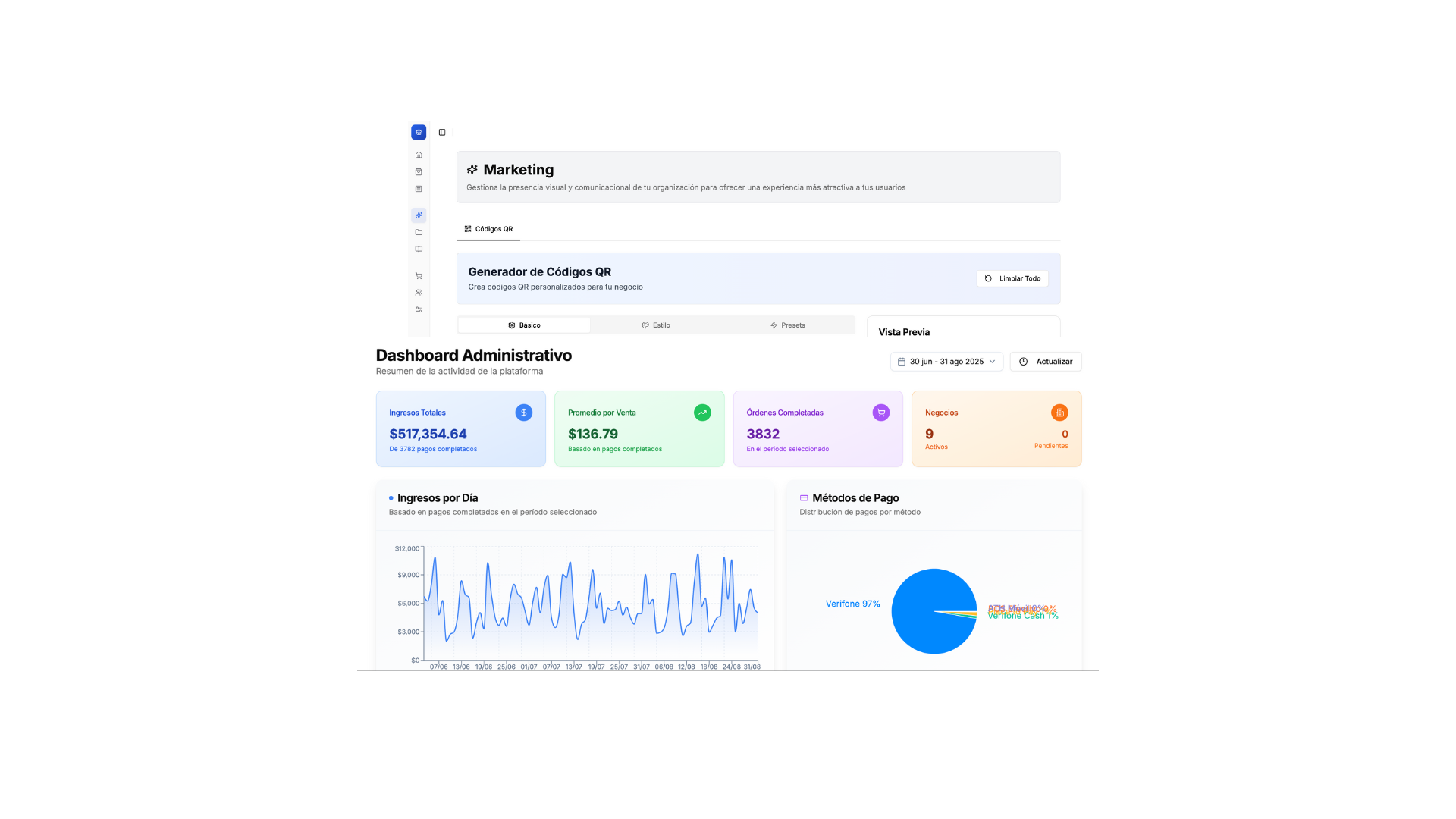
Task: Select the Códigos QR tab
Action: pos(488,229)
